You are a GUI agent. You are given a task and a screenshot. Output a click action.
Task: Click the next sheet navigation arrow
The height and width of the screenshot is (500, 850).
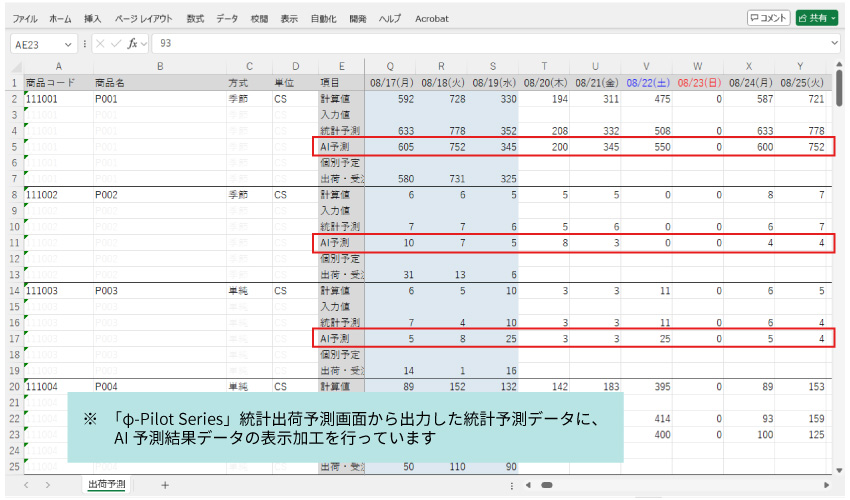[x=48, y=485]
